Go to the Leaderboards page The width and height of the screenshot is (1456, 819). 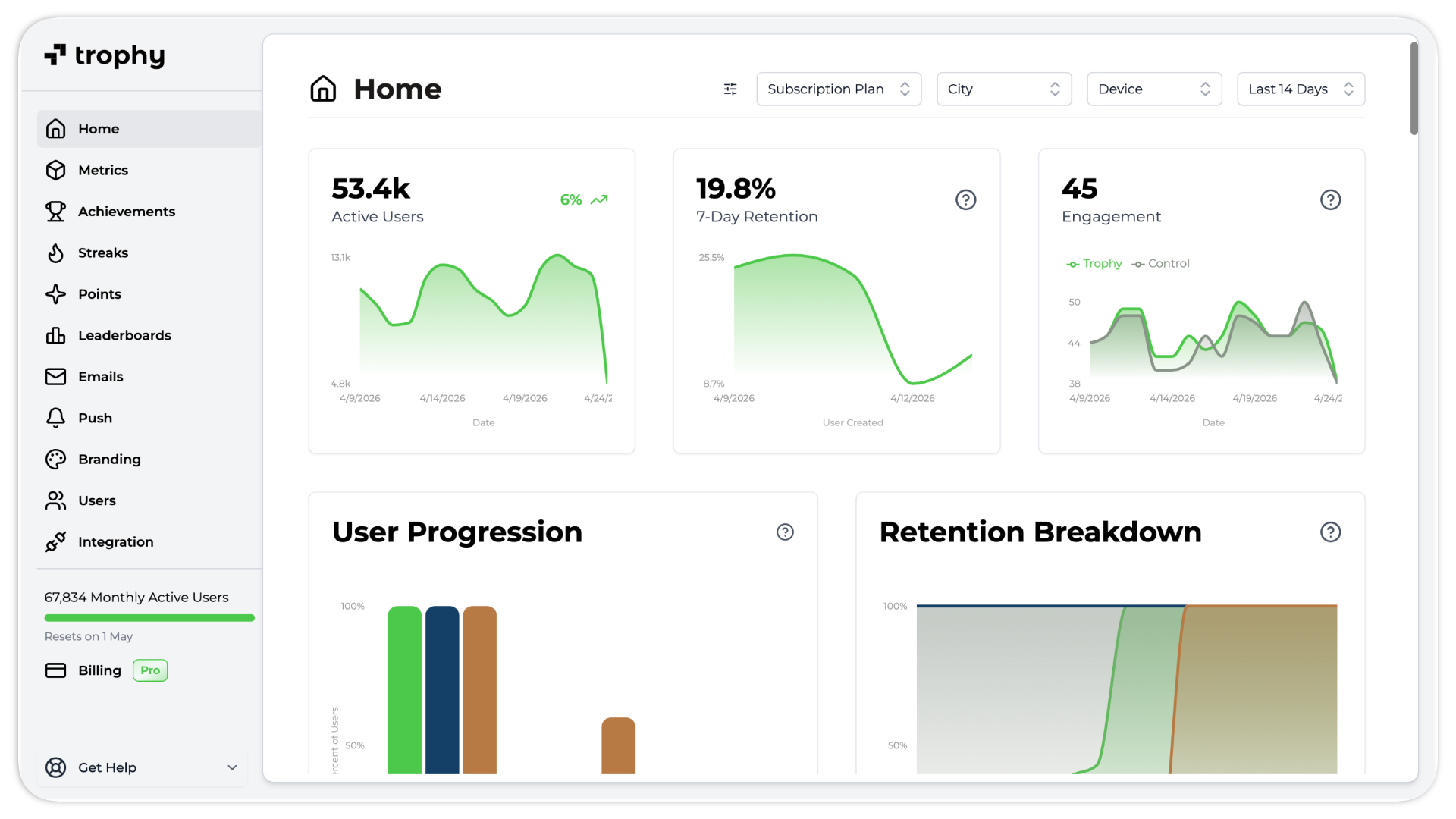[124, 336]
